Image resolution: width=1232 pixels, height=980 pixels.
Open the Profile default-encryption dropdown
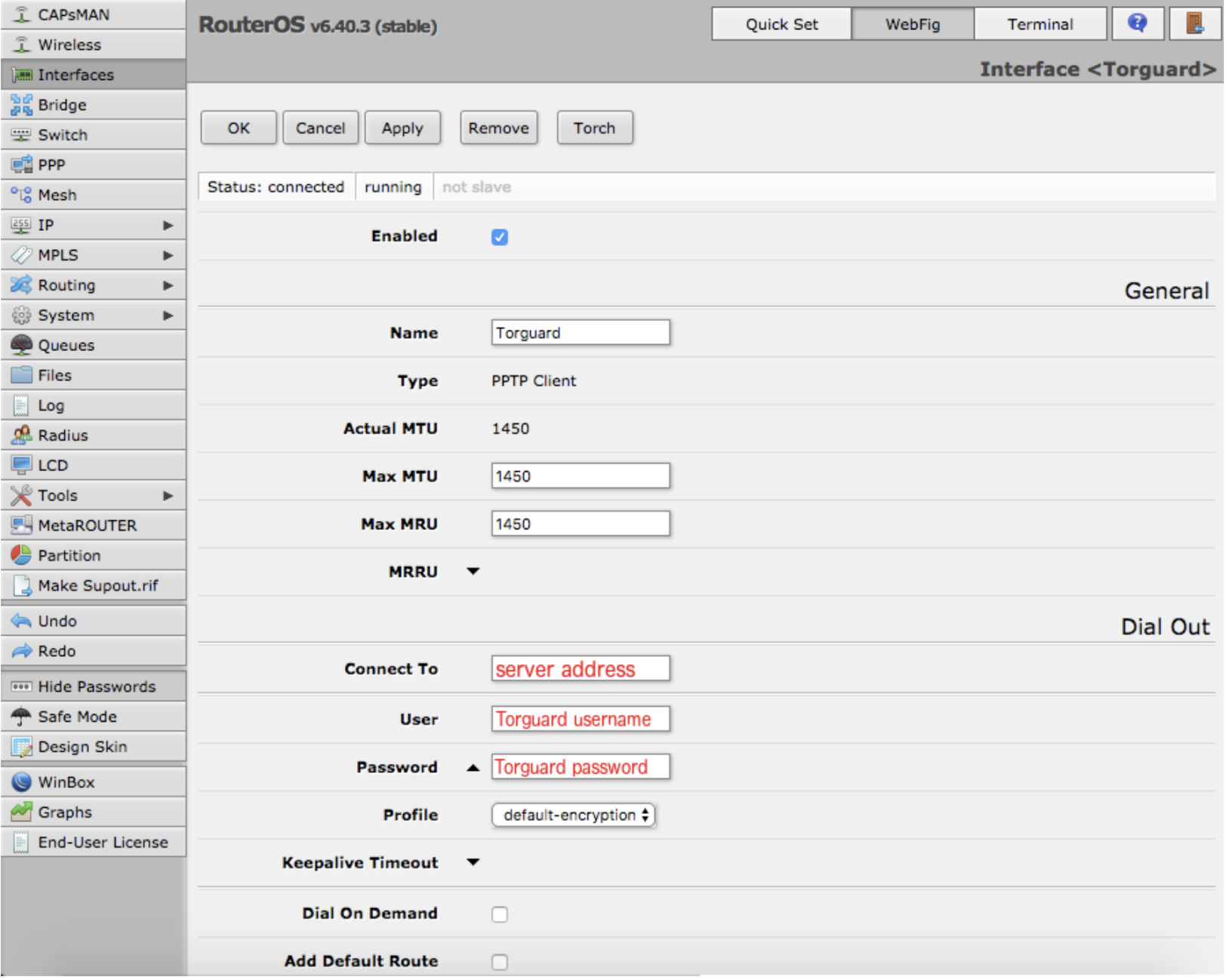pos(573,815)
